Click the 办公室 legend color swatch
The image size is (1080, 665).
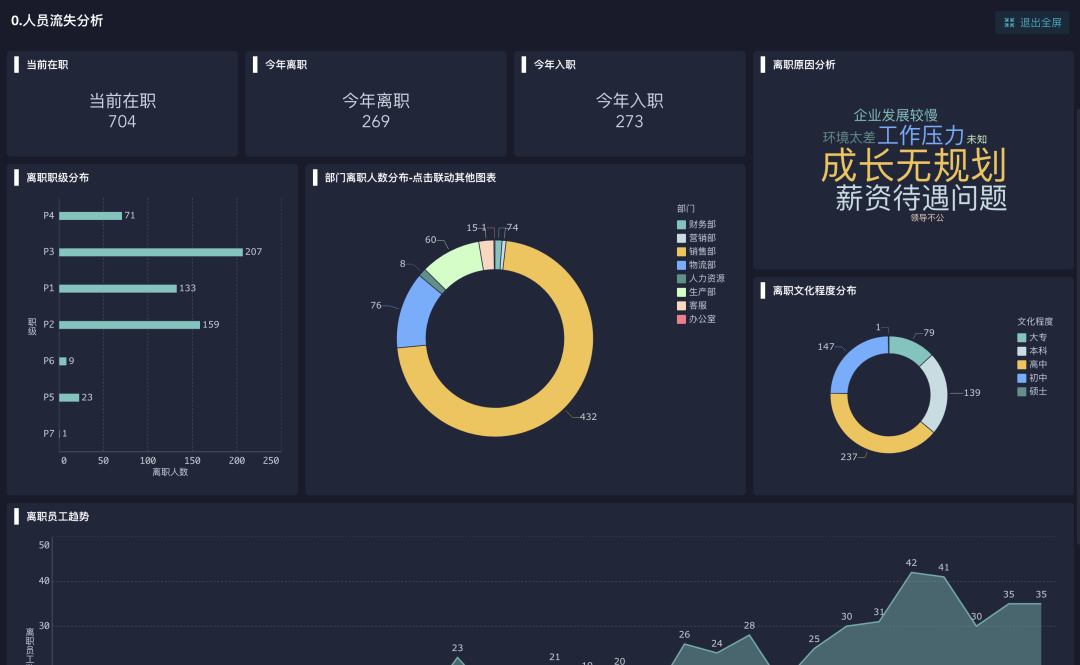[682, 319]
